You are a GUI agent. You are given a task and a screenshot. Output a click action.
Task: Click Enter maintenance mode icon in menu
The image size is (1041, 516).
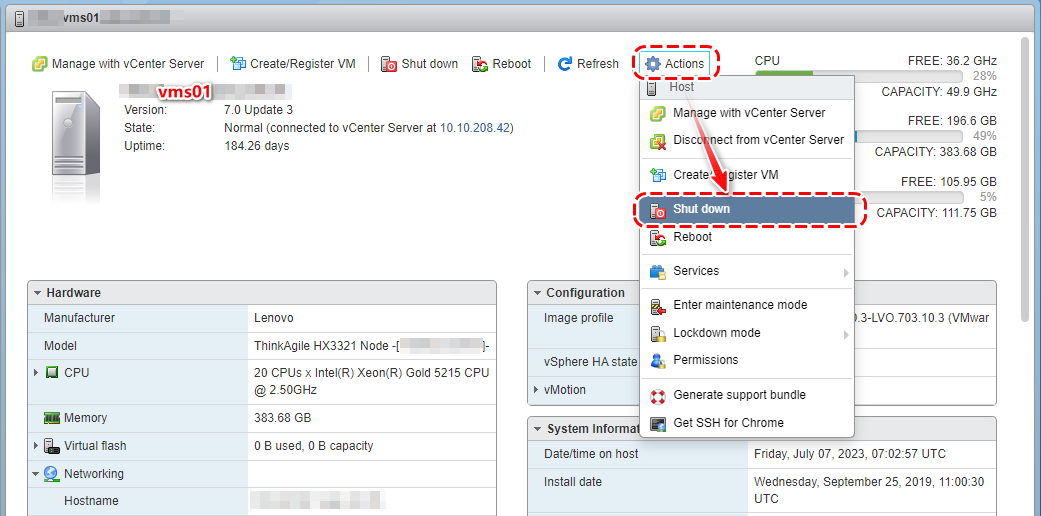coord(657,306)
